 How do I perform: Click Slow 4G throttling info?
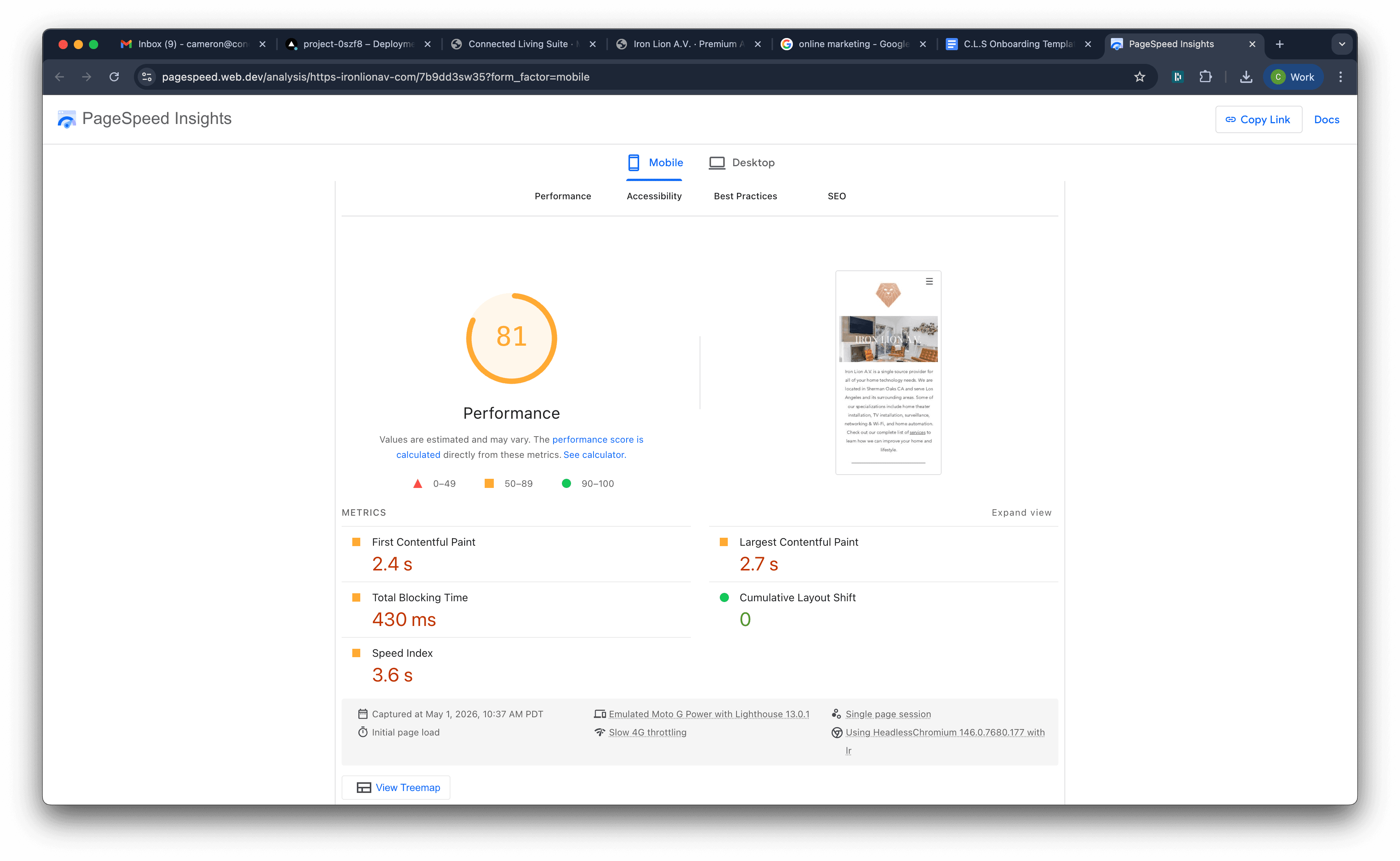[647, 732]
